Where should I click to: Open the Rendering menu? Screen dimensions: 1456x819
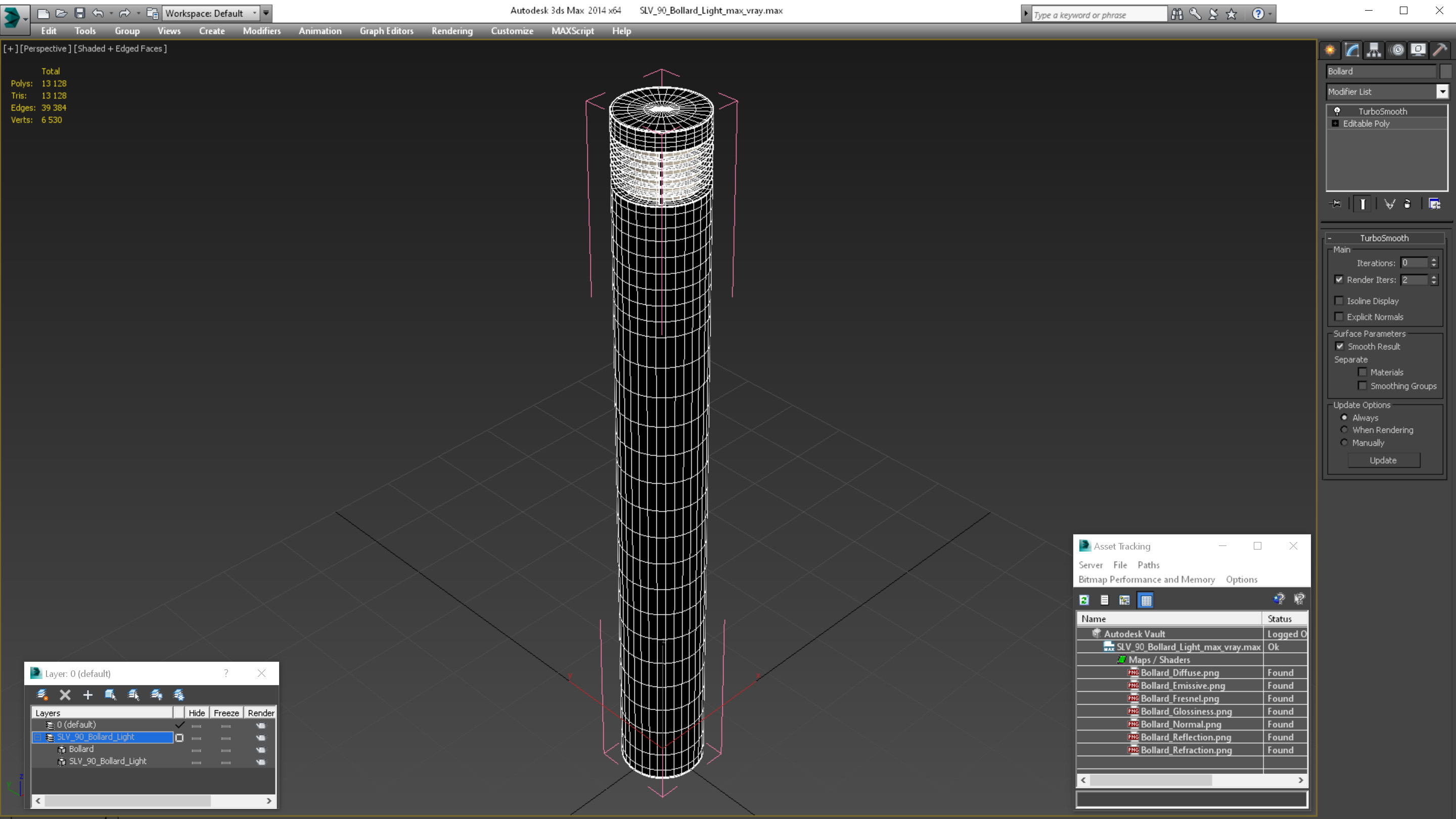(451, 31)
